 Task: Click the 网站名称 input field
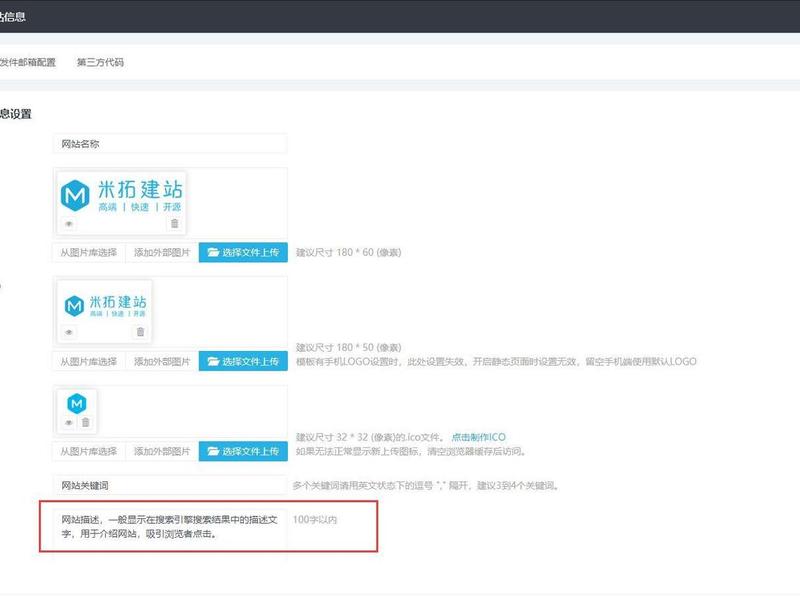tap(170, 144)
